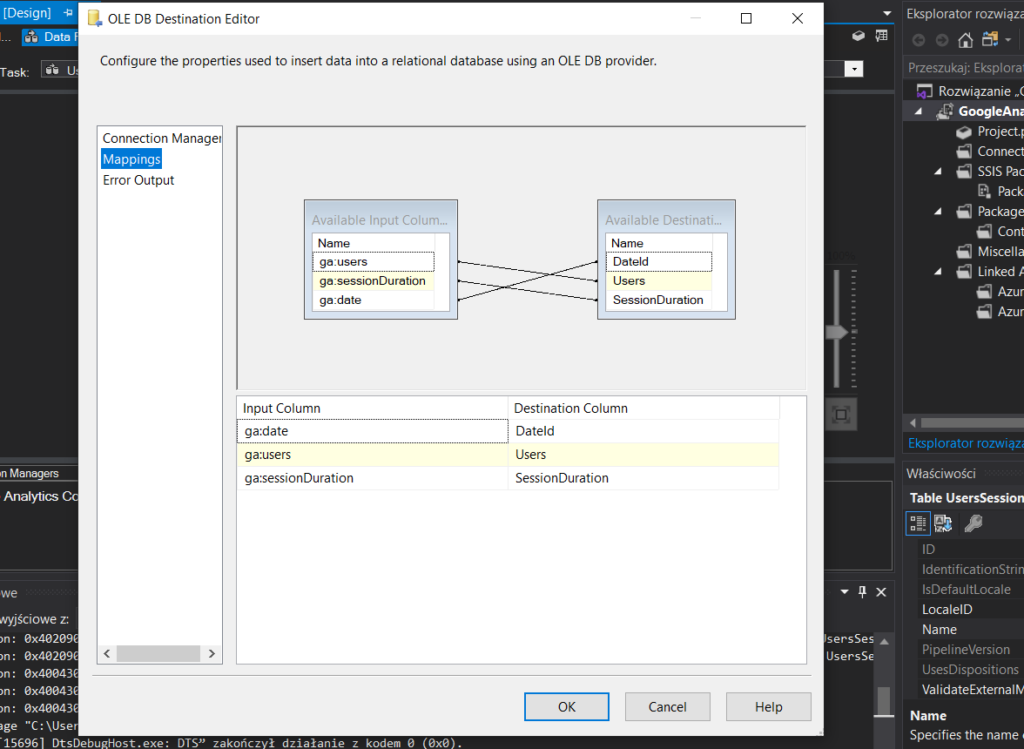The height and width of the screenshot is (749, 1024).
Task: Click the Help button
Action: [x=768, y=707]
